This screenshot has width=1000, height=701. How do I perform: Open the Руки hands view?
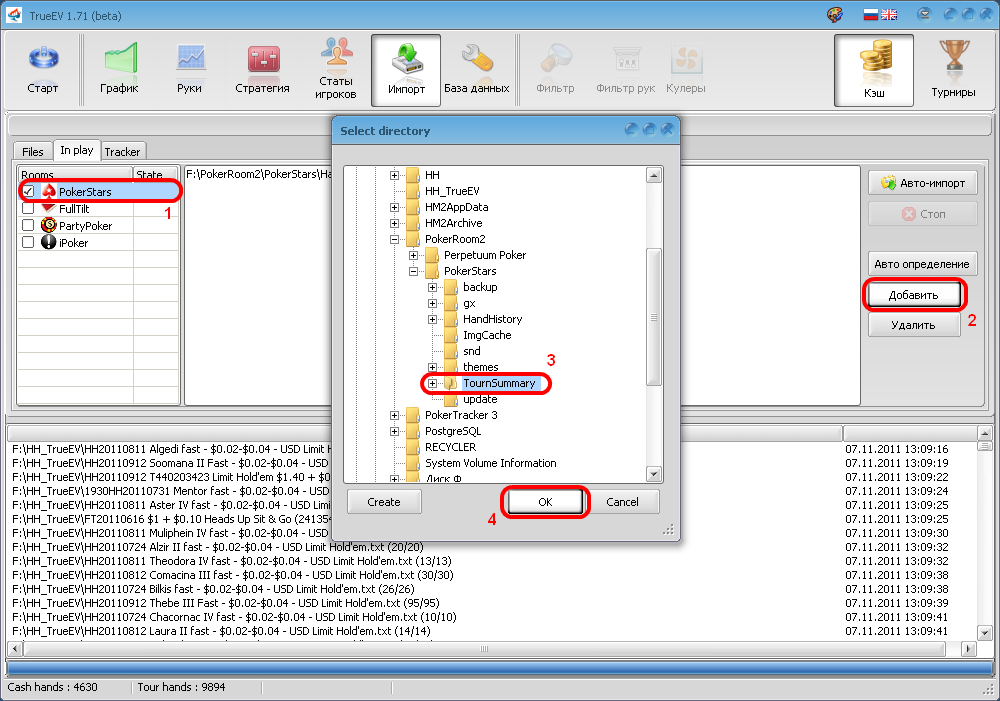click(189, 70)
